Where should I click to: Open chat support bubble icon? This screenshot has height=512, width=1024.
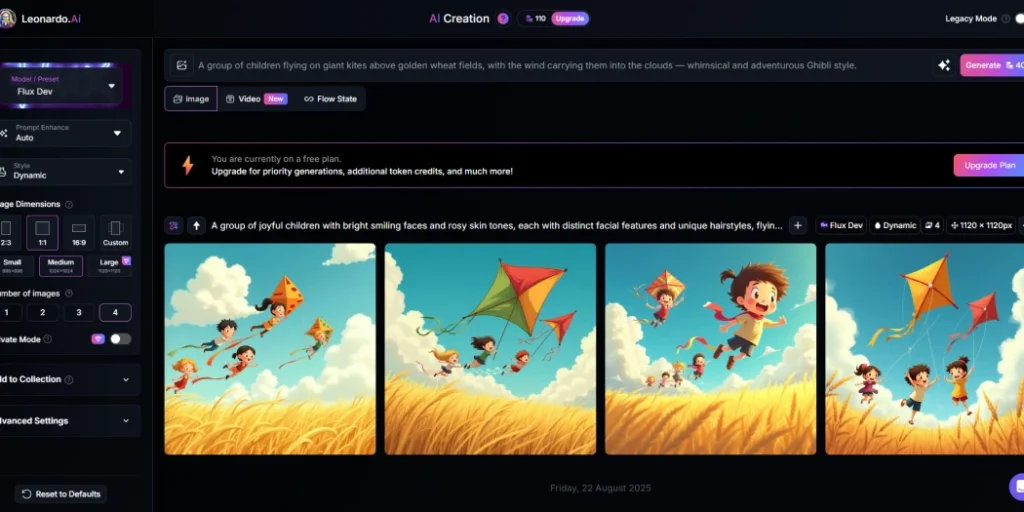coord(1016,487)
